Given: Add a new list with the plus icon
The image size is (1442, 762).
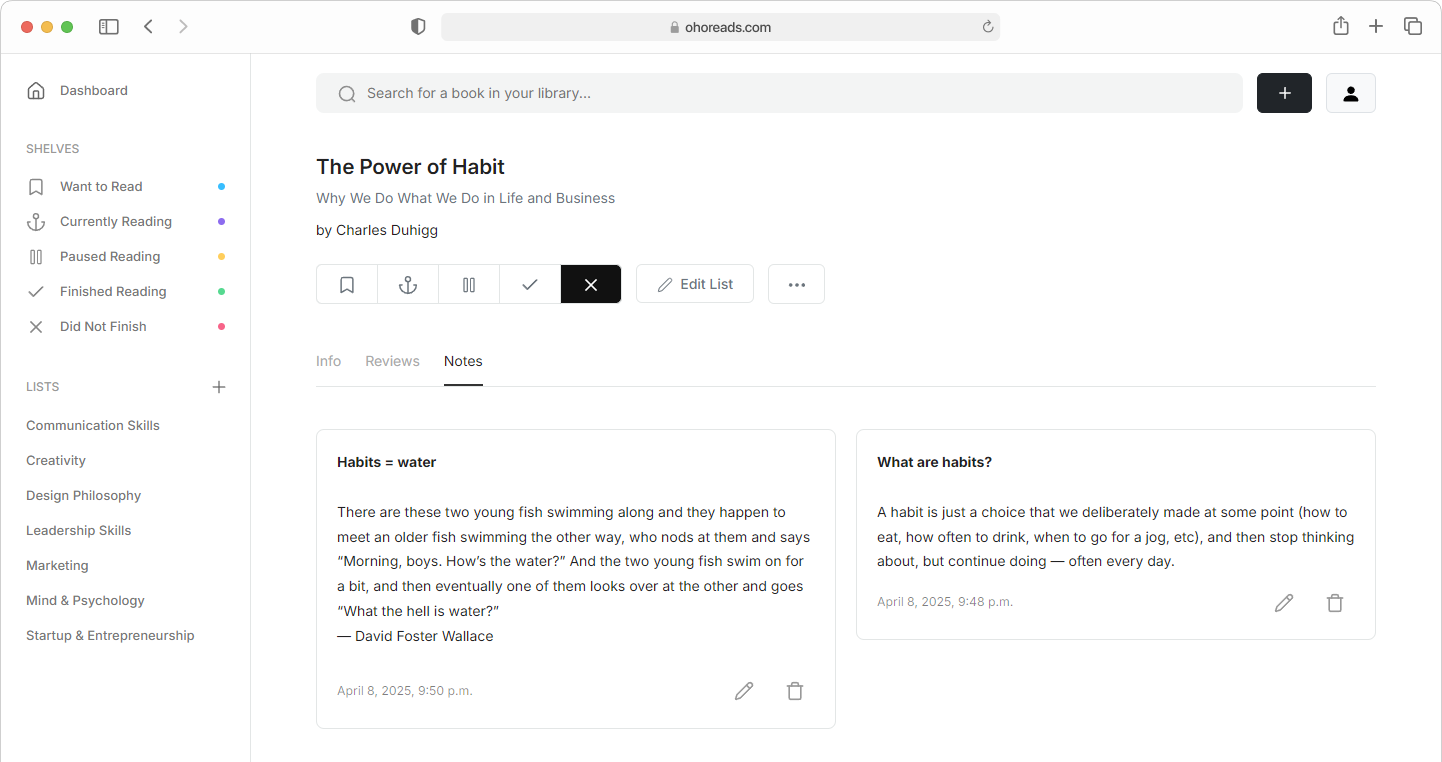Looking at the screenshot, I should point(219,387).
